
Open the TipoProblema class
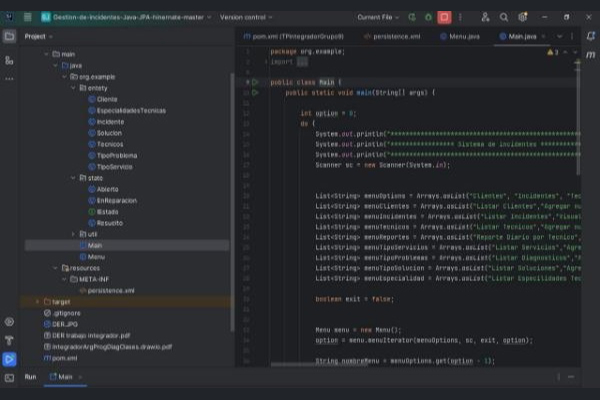pyautogui.click(x=117, y=155)
